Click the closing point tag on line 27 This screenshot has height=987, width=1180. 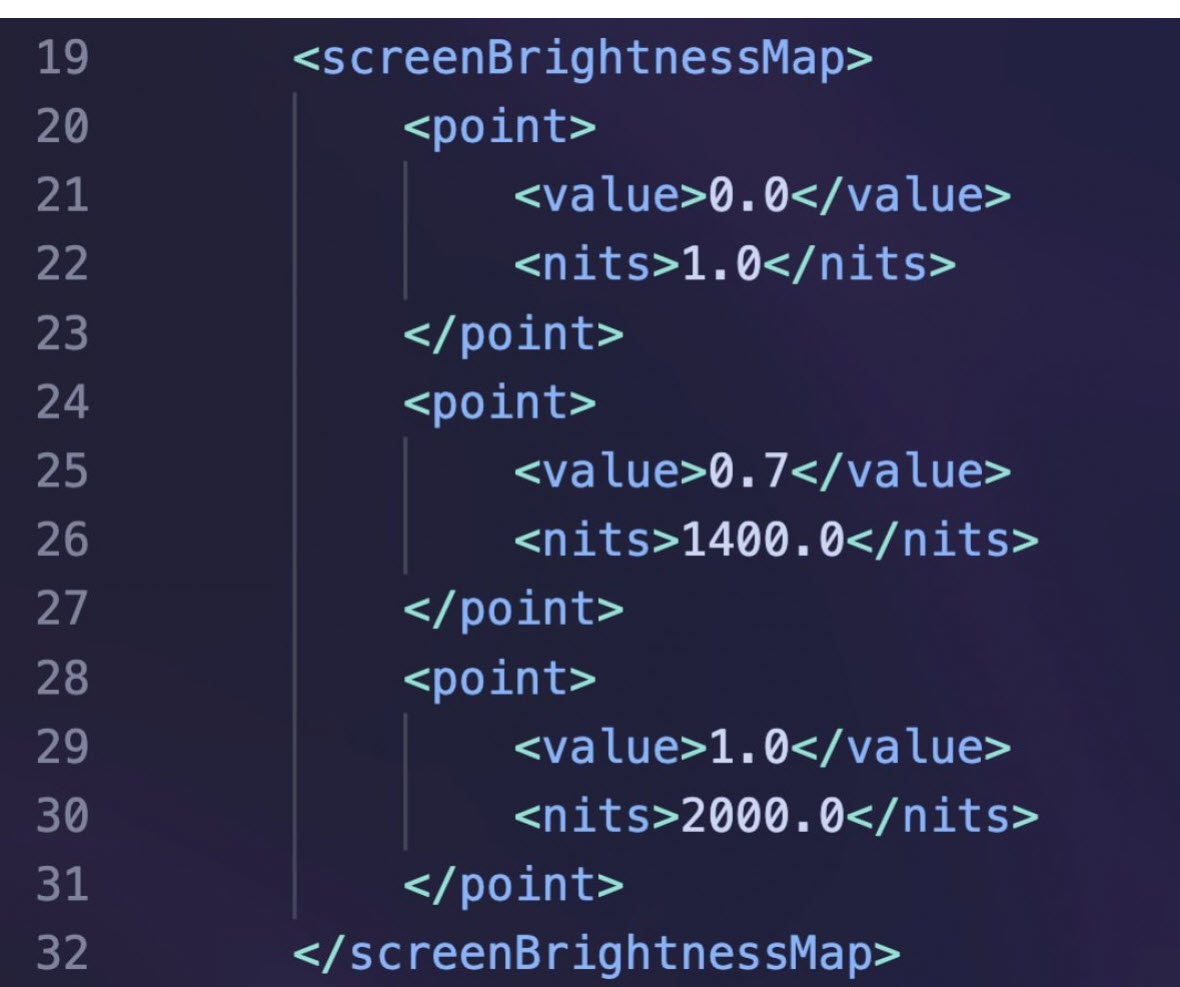click(513, 609)
